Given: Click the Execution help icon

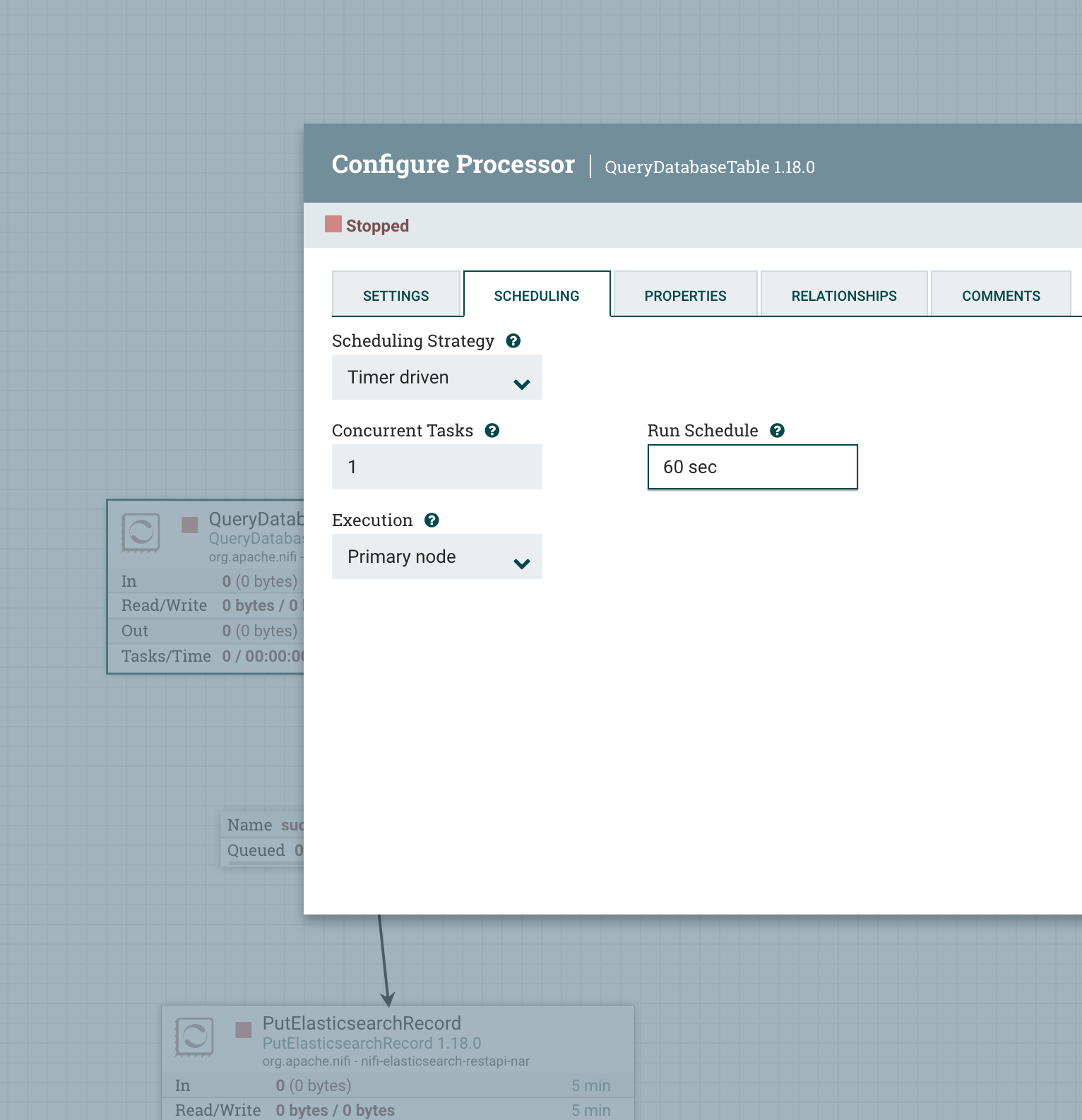Looking at the screenshot, I should (x=432, y=520).
